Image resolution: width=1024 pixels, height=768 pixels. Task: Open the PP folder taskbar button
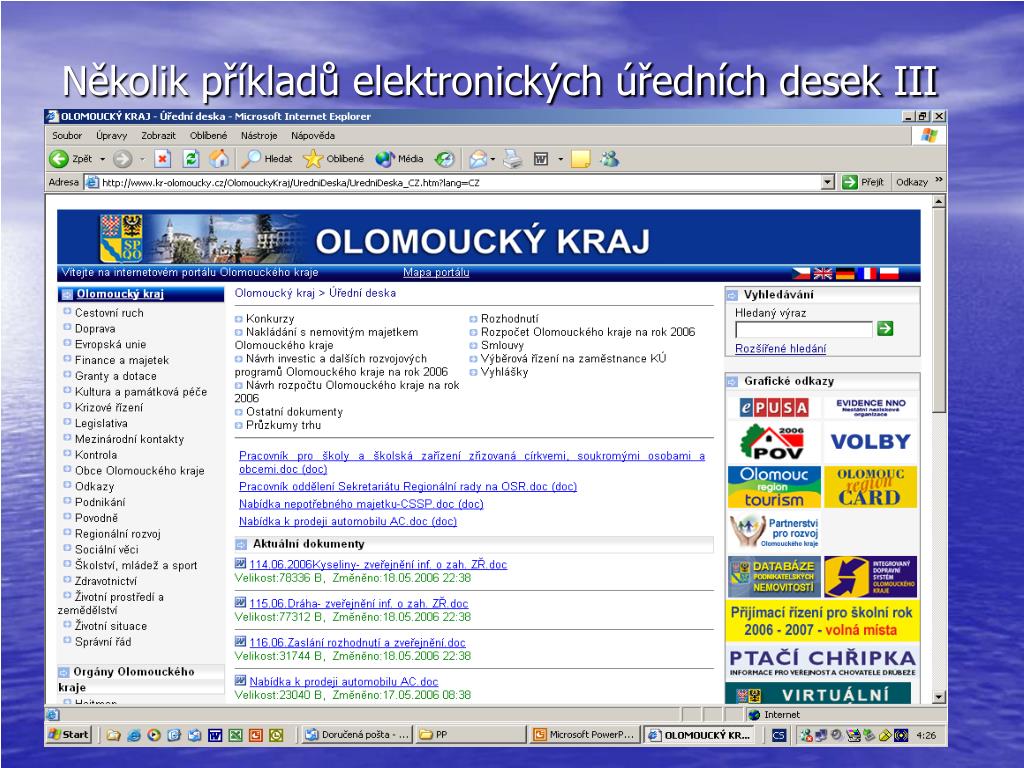point(470,735)
